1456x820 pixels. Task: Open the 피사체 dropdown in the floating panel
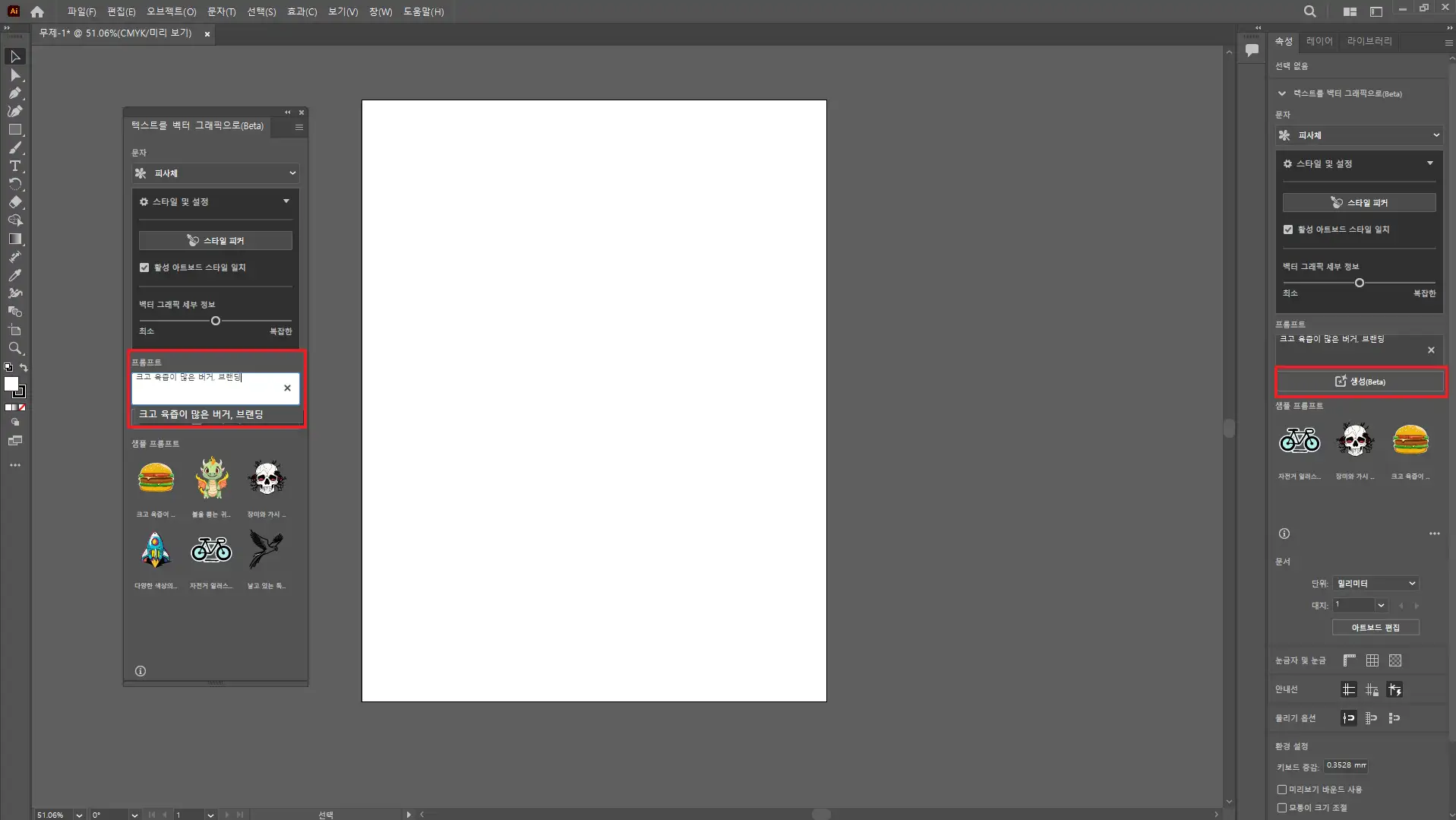coord(216,173)
